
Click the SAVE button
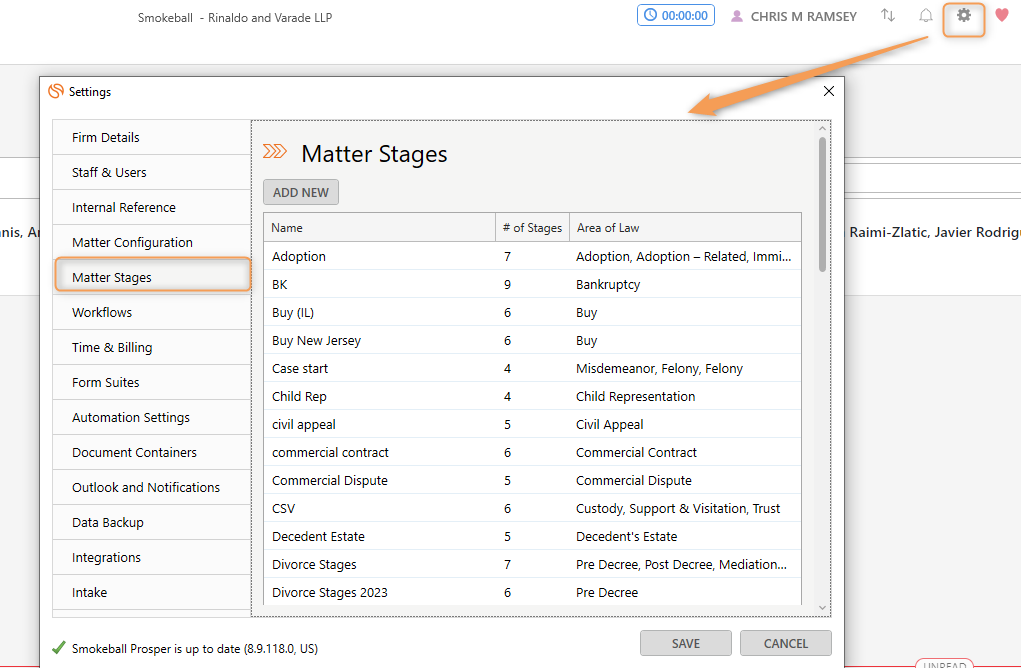[x=686, y=643]
